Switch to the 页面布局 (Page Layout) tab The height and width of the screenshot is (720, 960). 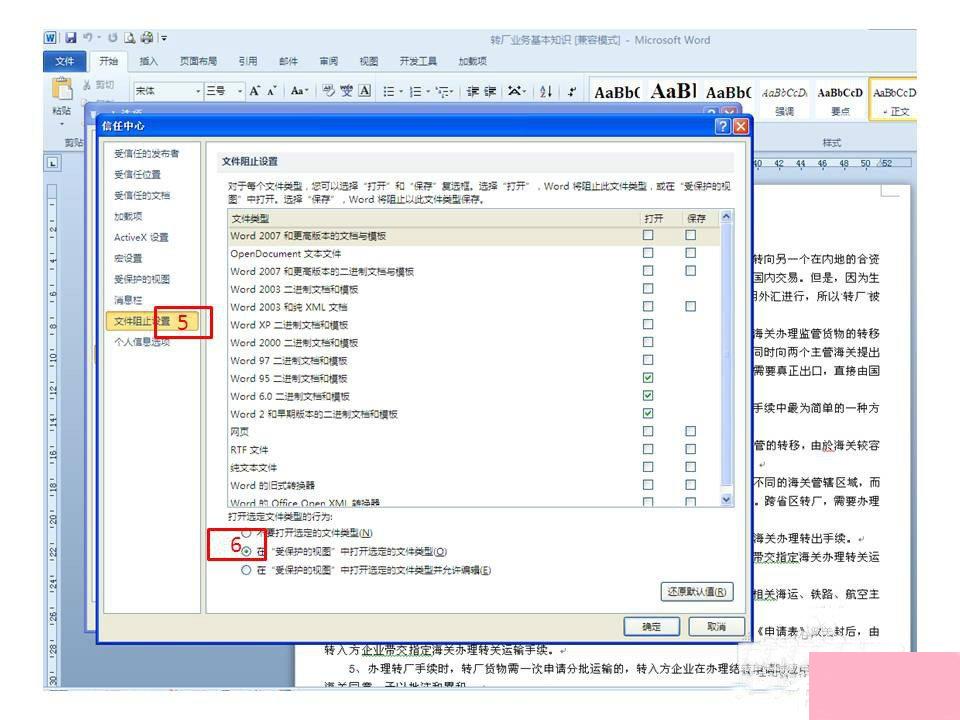click(198, 61)
